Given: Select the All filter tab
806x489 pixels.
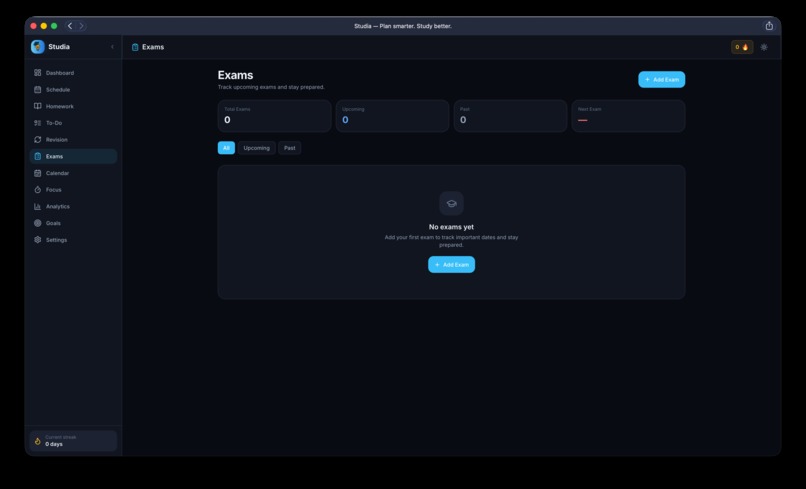Looking at the screenshot, I should [x=226, y=148].
